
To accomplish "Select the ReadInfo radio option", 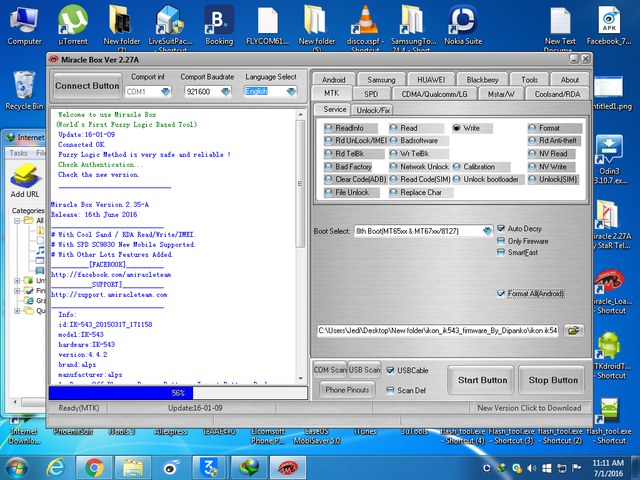I will [x=329, y=128].
